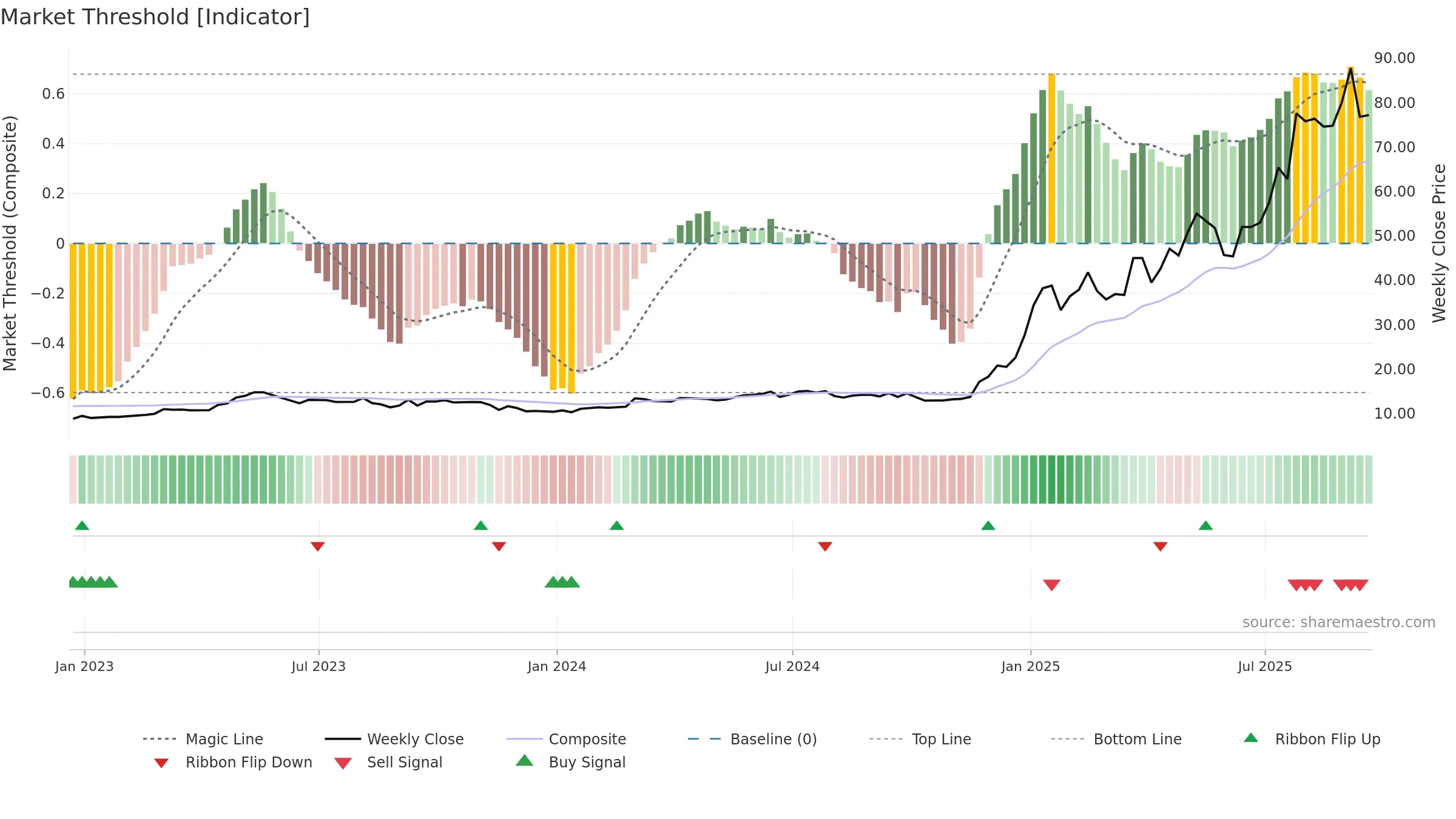
Task: Click the Jul 2024 x-axis label
Action: click(x=792, y=666)
